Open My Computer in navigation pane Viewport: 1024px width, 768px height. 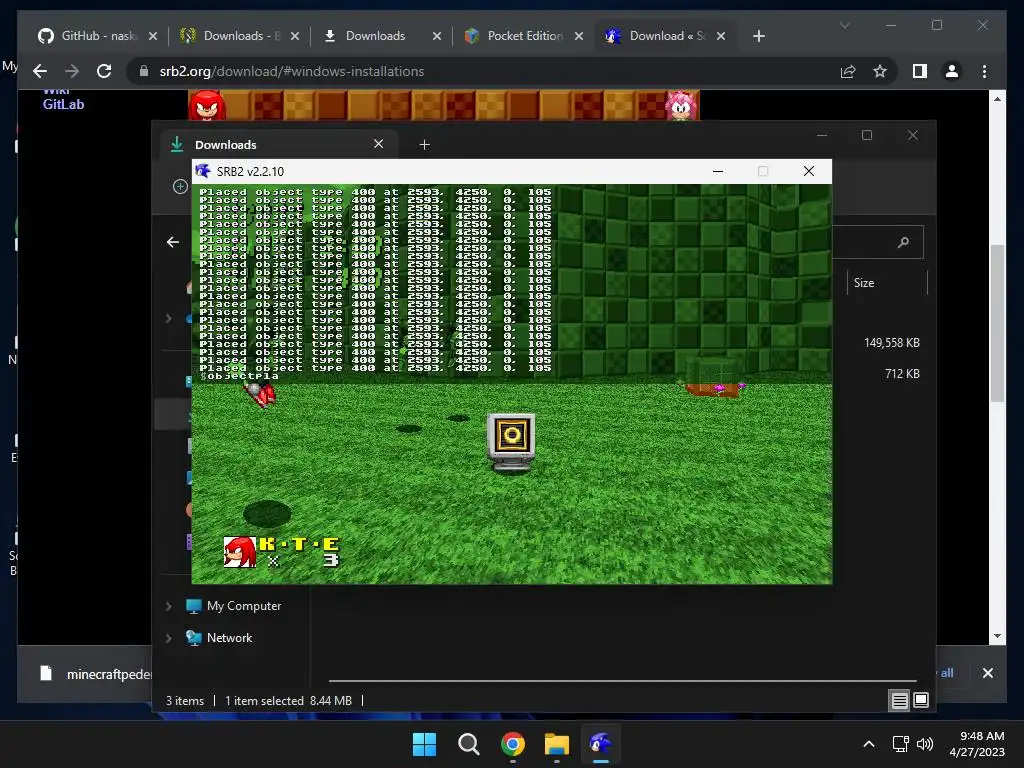pyautogui.click(x=244, y=606)
